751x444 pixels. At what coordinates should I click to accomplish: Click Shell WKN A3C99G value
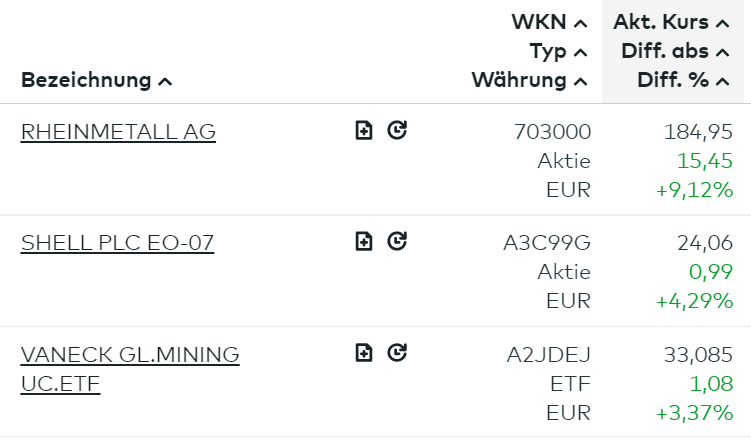tap(547, 243)
